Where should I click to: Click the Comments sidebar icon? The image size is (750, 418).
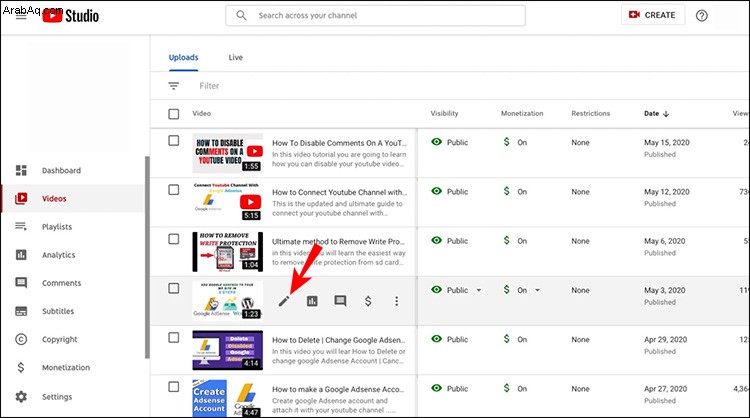click(x=21, y=283)
